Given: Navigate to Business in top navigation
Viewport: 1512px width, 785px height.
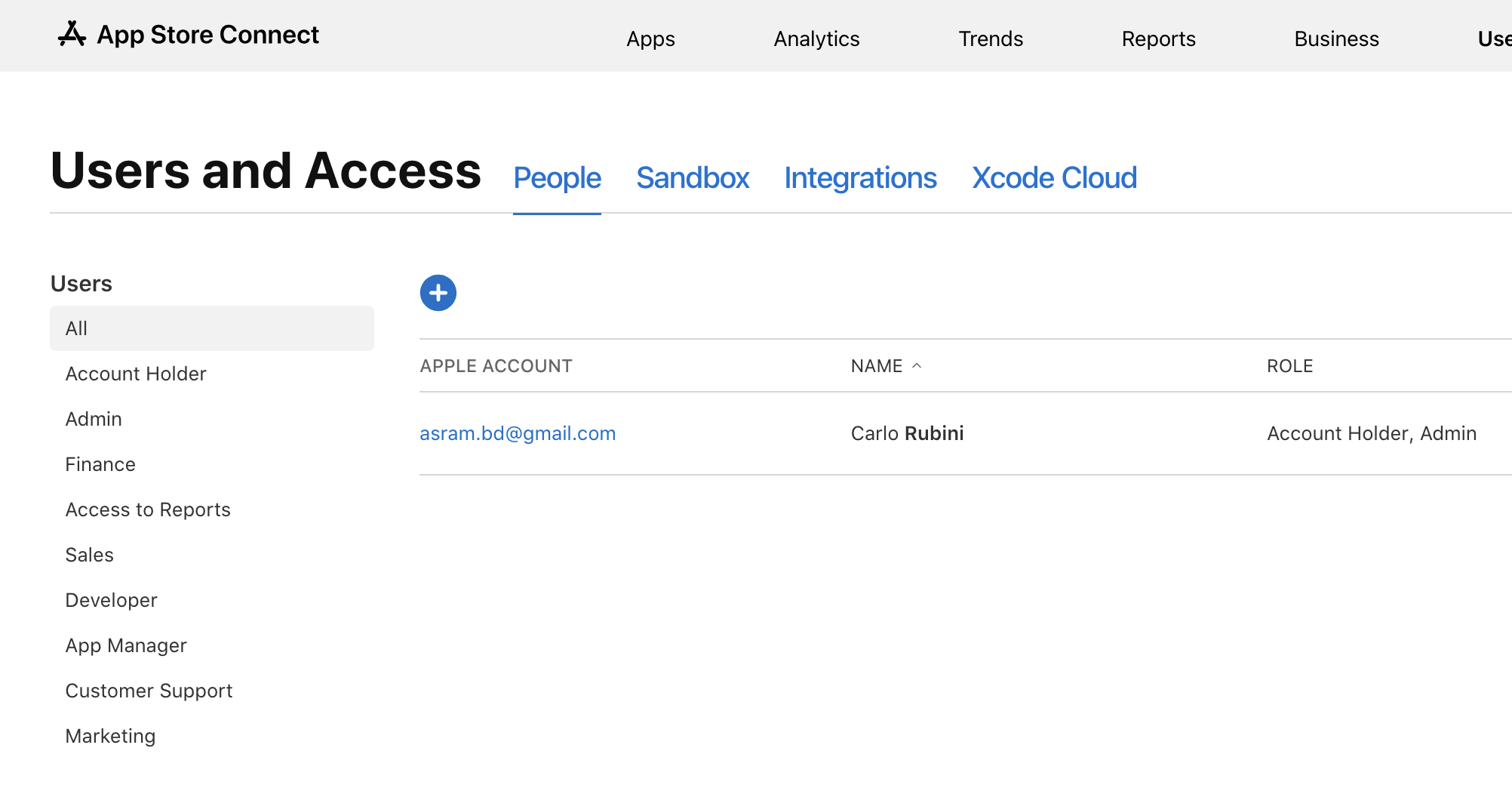Looking at the screenshot, I should coord(1336,39).
